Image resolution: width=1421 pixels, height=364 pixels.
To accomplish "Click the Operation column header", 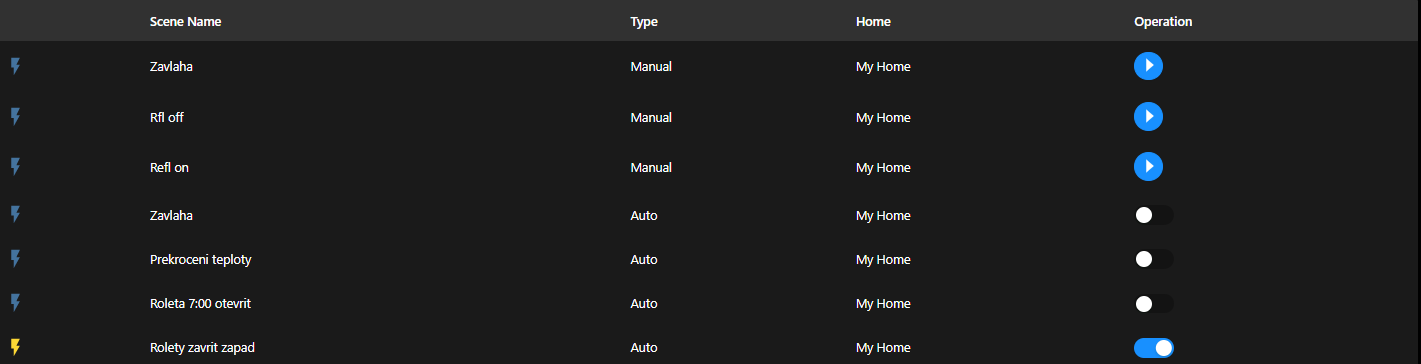I will pyautogui.click(x=1163, y=21).
